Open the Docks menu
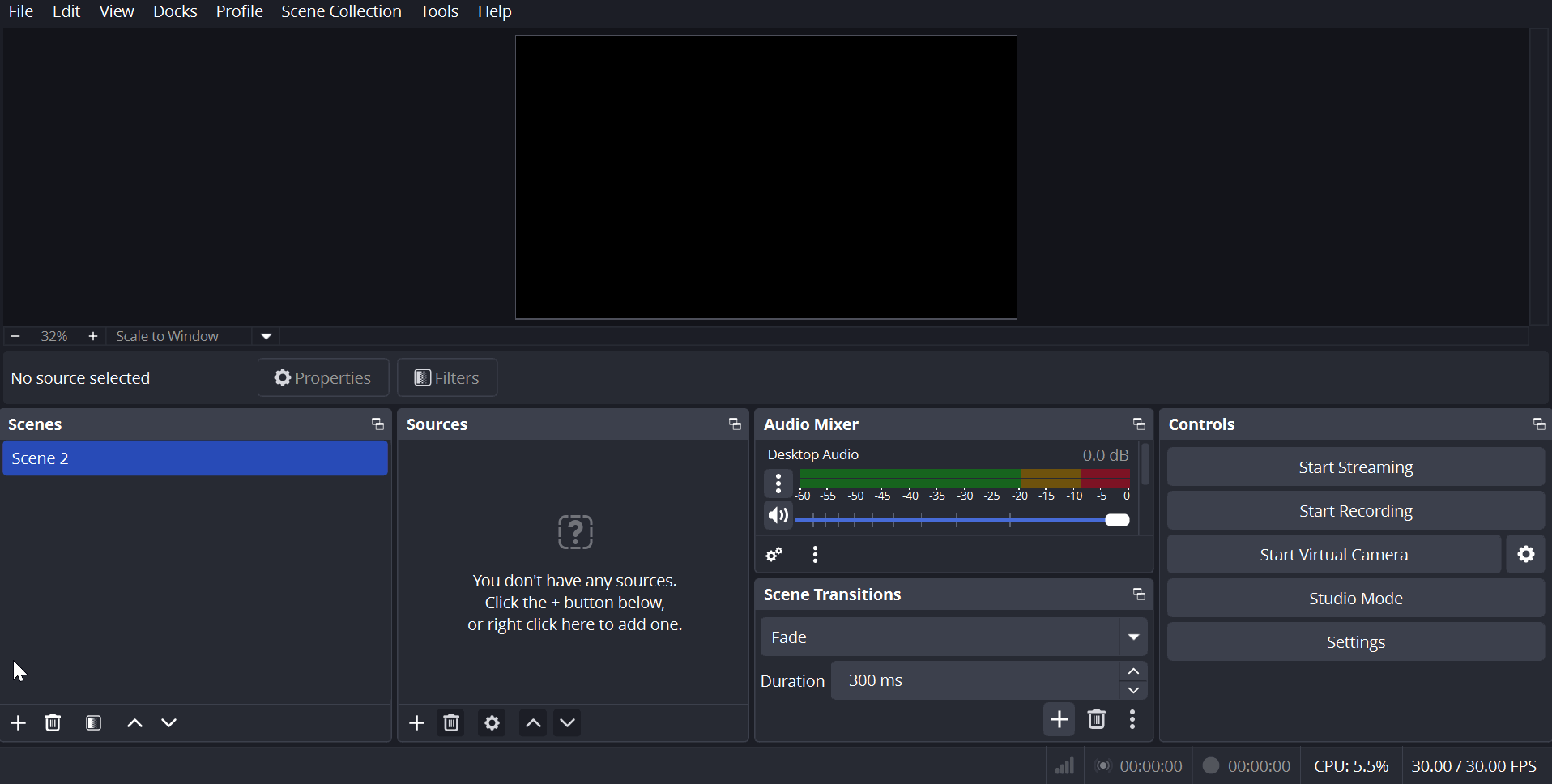Viewport: 1552px width, 784px height. coord(175,12)
